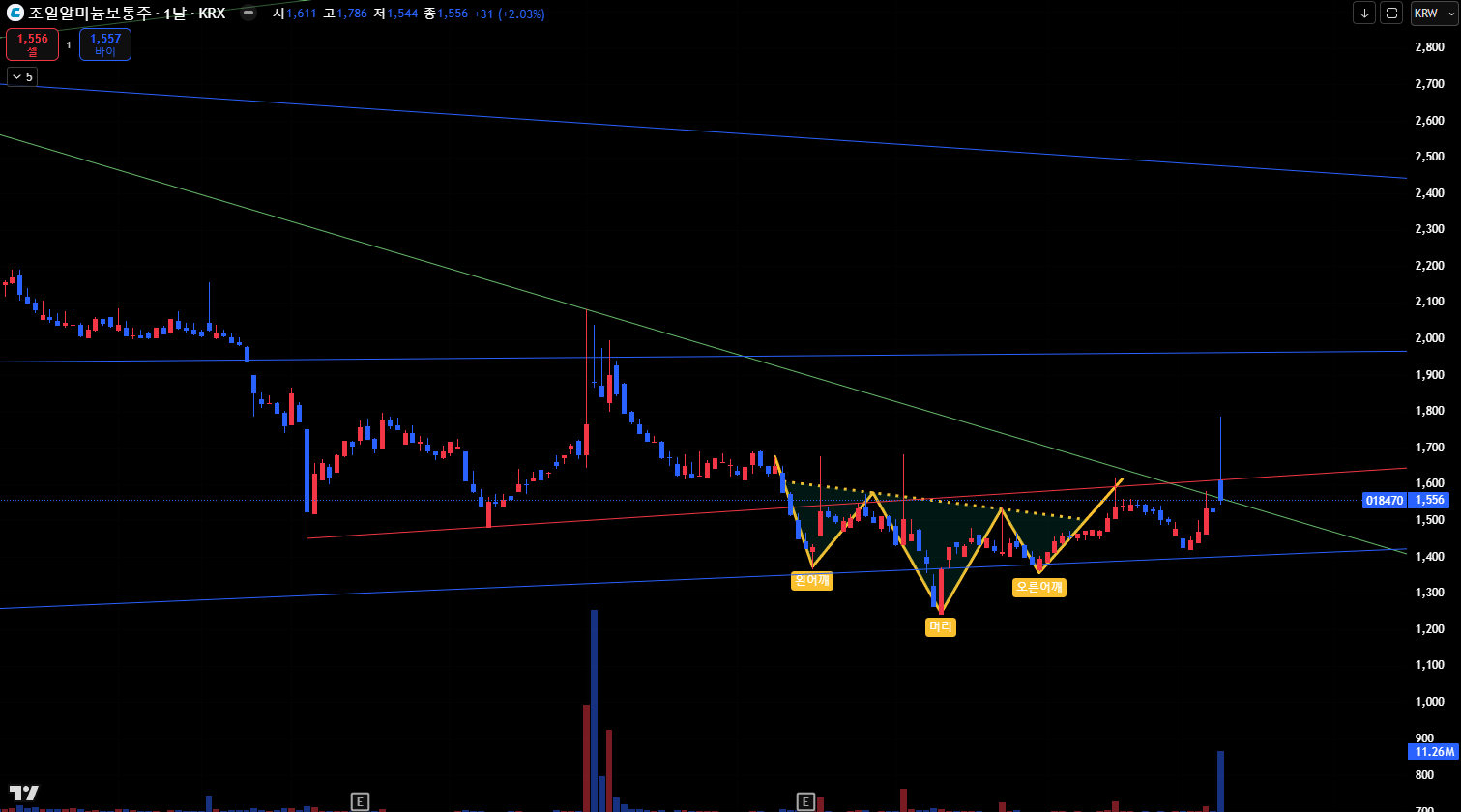This screenshot has height=812, width=1461.
Task: Click the red 1,556 셀 sell button
Action: coord(32,44)
